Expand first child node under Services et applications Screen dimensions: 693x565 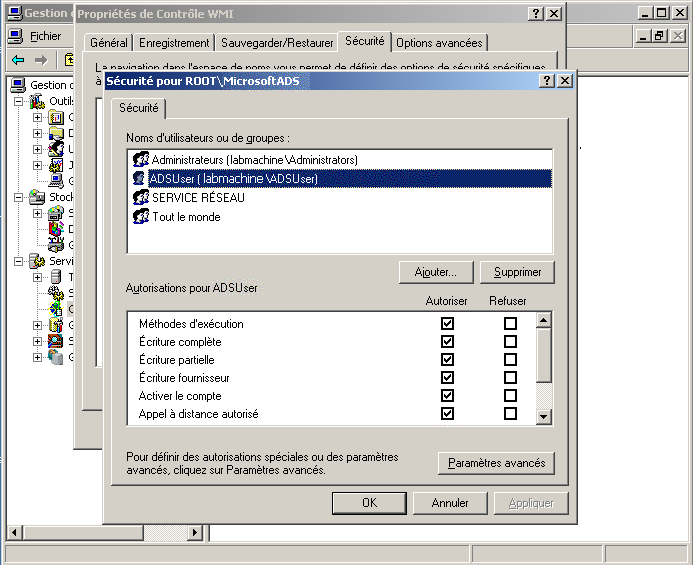point(38,277)
